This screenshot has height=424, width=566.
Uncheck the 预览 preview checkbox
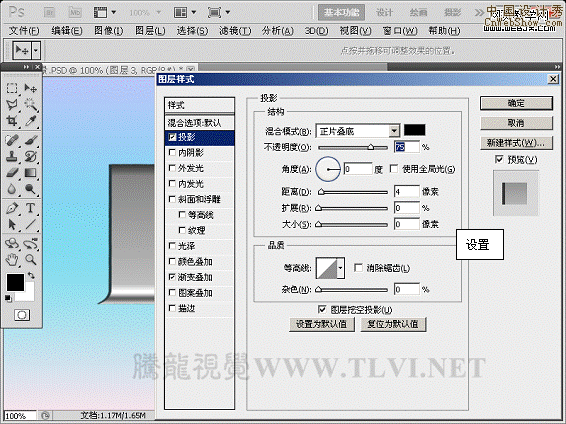pos(499,159)
